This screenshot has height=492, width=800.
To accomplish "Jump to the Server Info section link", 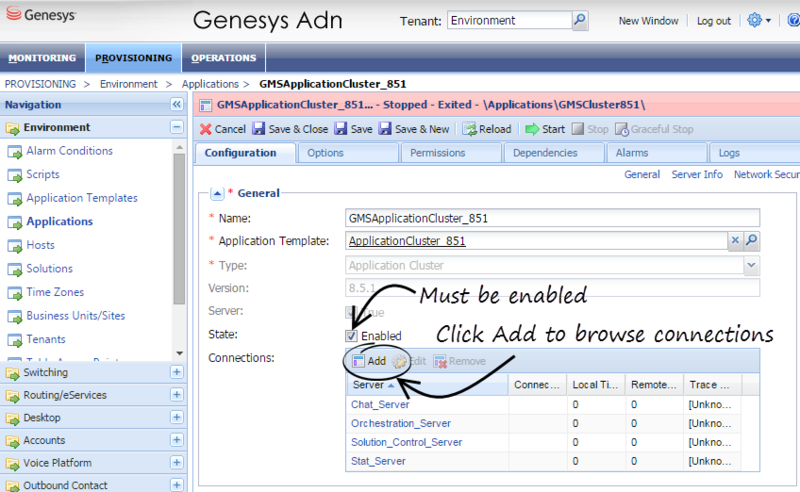I will tap(697, 175).
